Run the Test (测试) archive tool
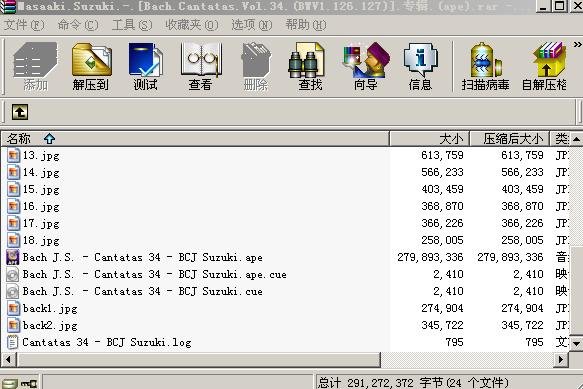This screenshot has height=389, width=583. click(x=145, y=66)
